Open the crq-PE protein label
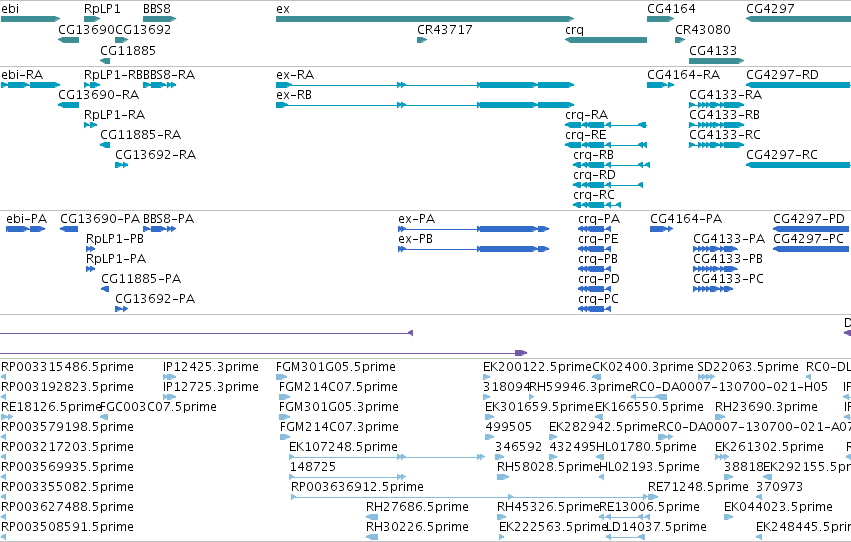Viewport: 851px width, 542px height. point(598,239)
